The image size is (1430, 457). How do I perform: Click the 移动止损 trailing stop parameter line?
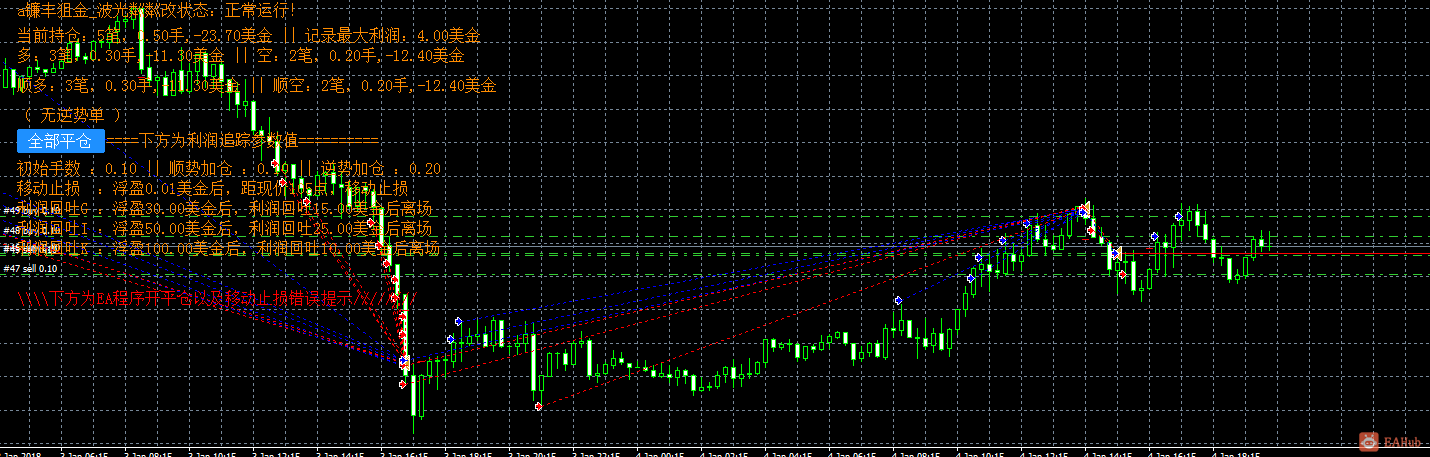[x=213, y=188]
